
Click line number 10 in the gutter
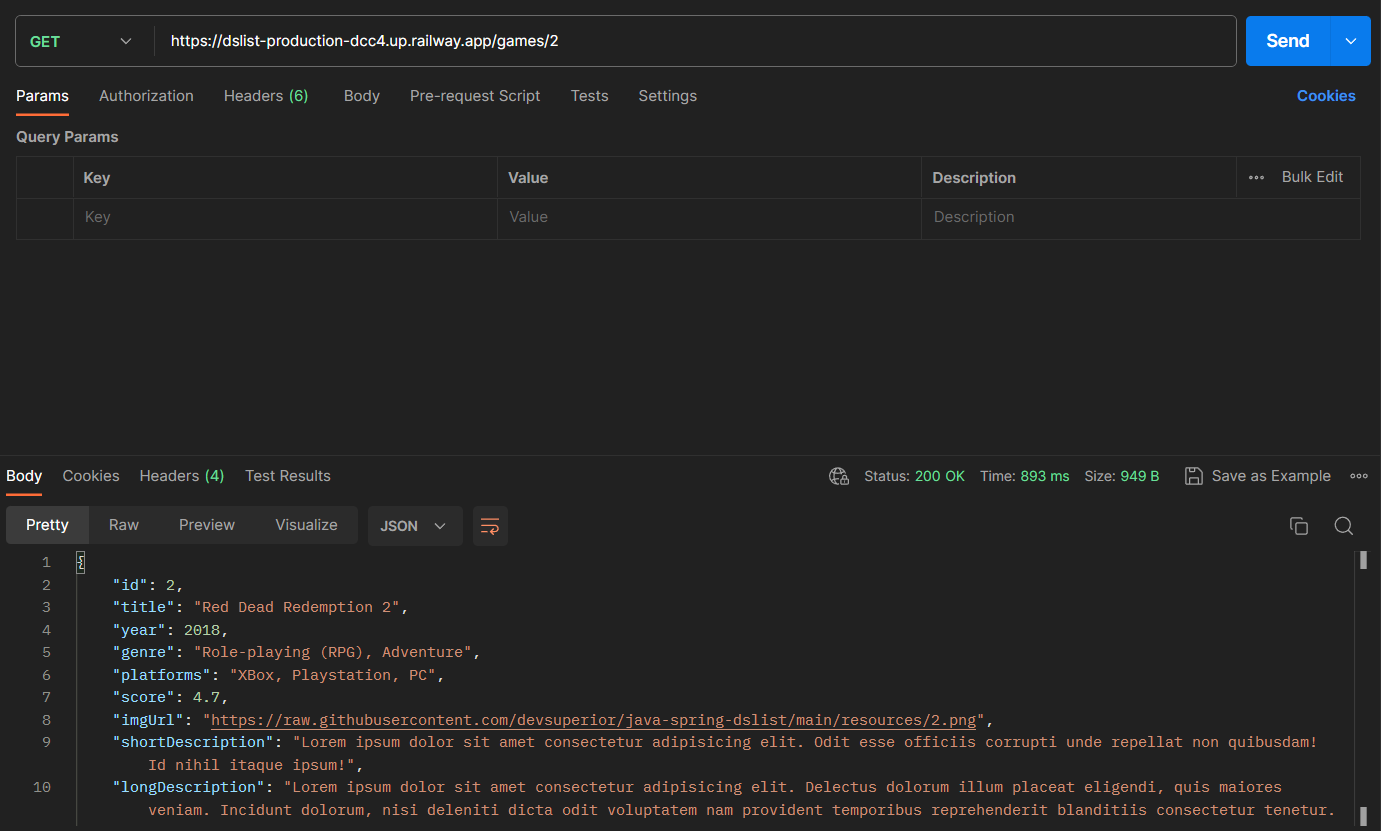pyautogui.click(x=42, y=787)
